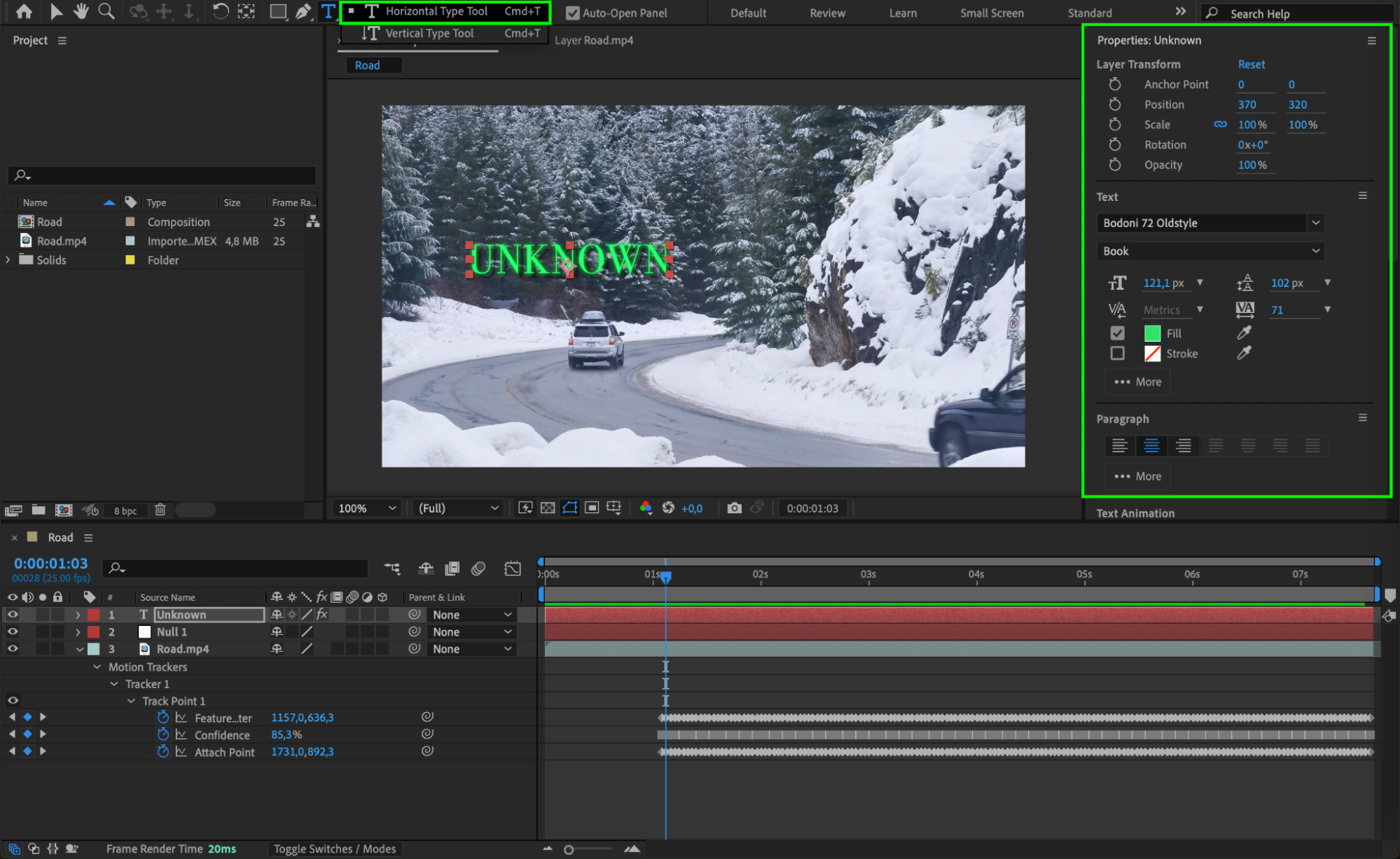Toggle Auto-Open Panel checkbox
The width and height of the screenshot is (1400, 859).
pos(572,13)
